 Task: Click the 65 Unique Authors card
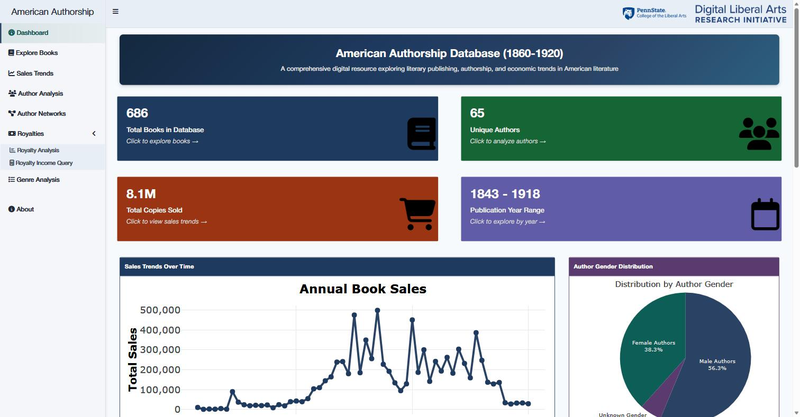tap(621, 129)
